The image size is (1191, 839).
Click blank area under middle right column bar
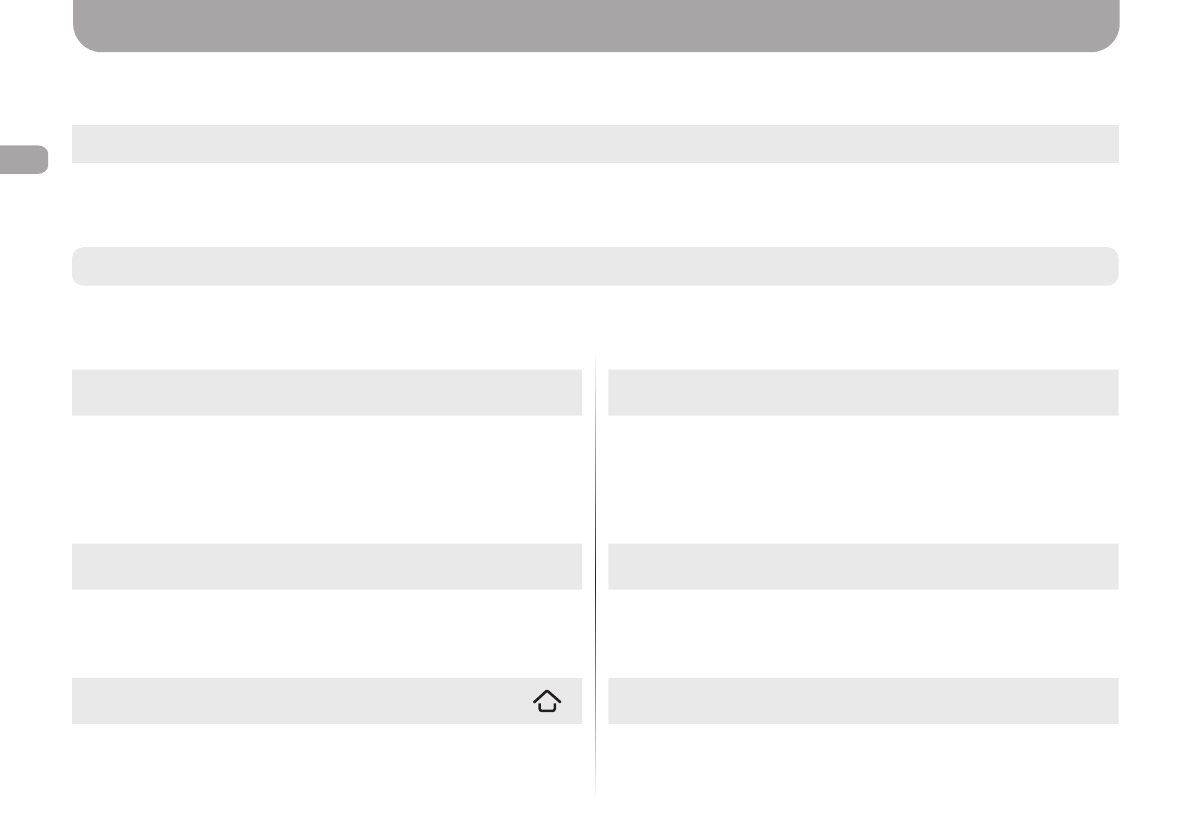862,632
